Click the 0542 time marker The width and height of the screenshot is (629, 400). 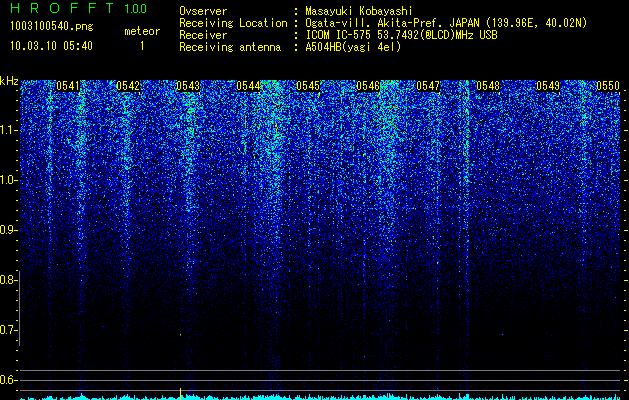(128, 86)
